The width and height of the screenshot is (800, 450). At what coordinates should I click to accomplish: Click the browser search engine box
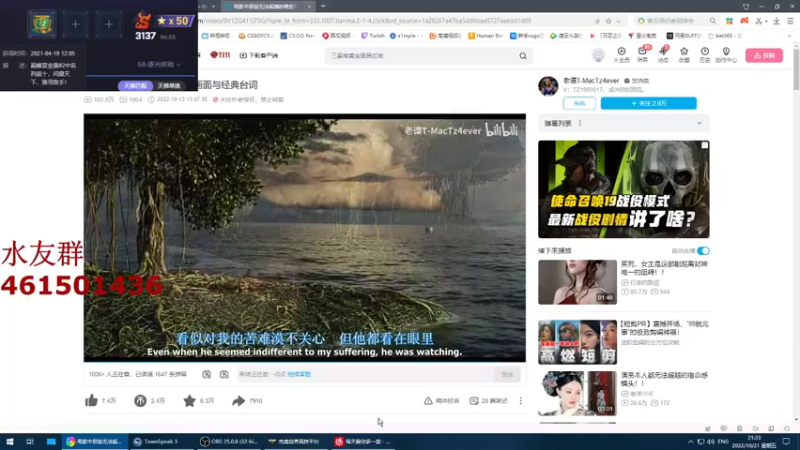(675, 21)
